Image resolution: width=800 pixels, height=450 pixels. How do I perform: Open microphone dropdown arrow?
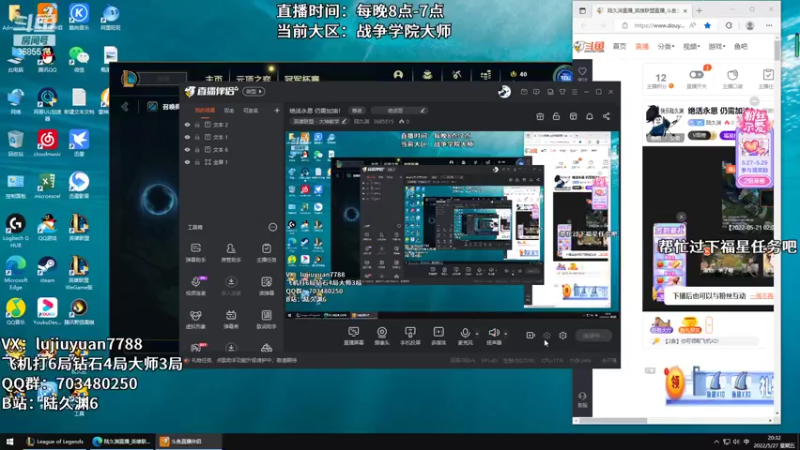[477, 334]
